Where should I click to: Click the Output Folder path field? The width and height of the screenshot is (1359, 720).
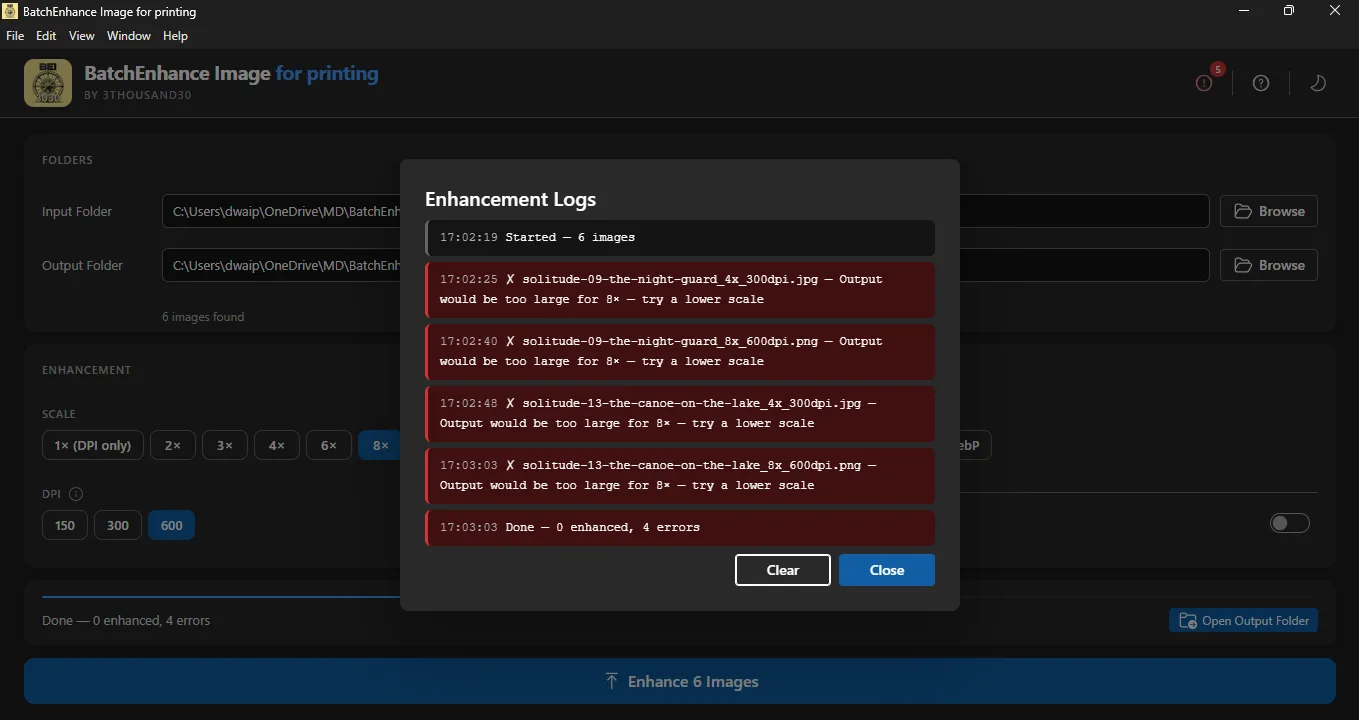pos(685,265)
